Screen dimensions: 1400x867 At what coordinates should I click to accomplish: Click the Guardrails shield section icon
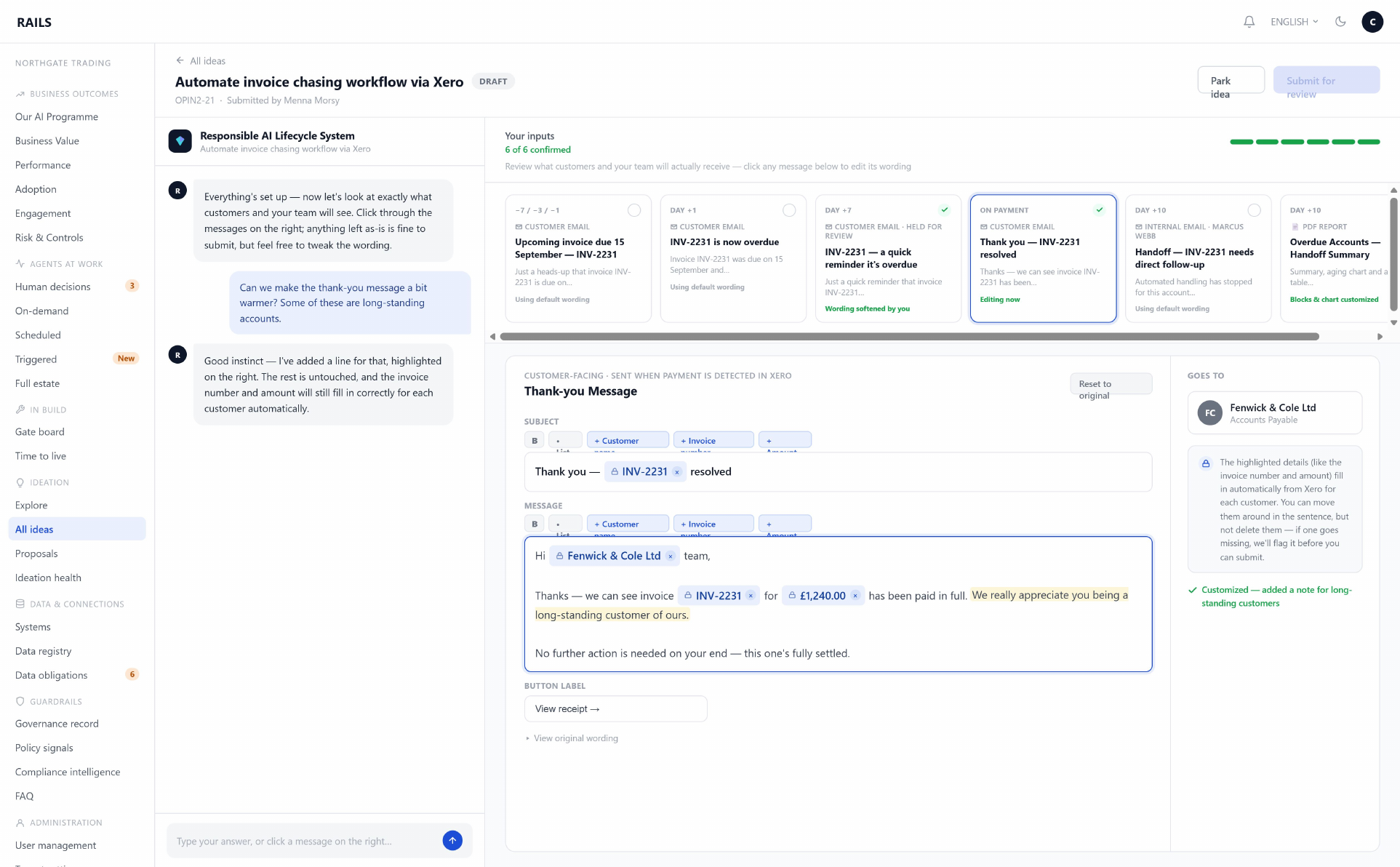click(20, 701)
